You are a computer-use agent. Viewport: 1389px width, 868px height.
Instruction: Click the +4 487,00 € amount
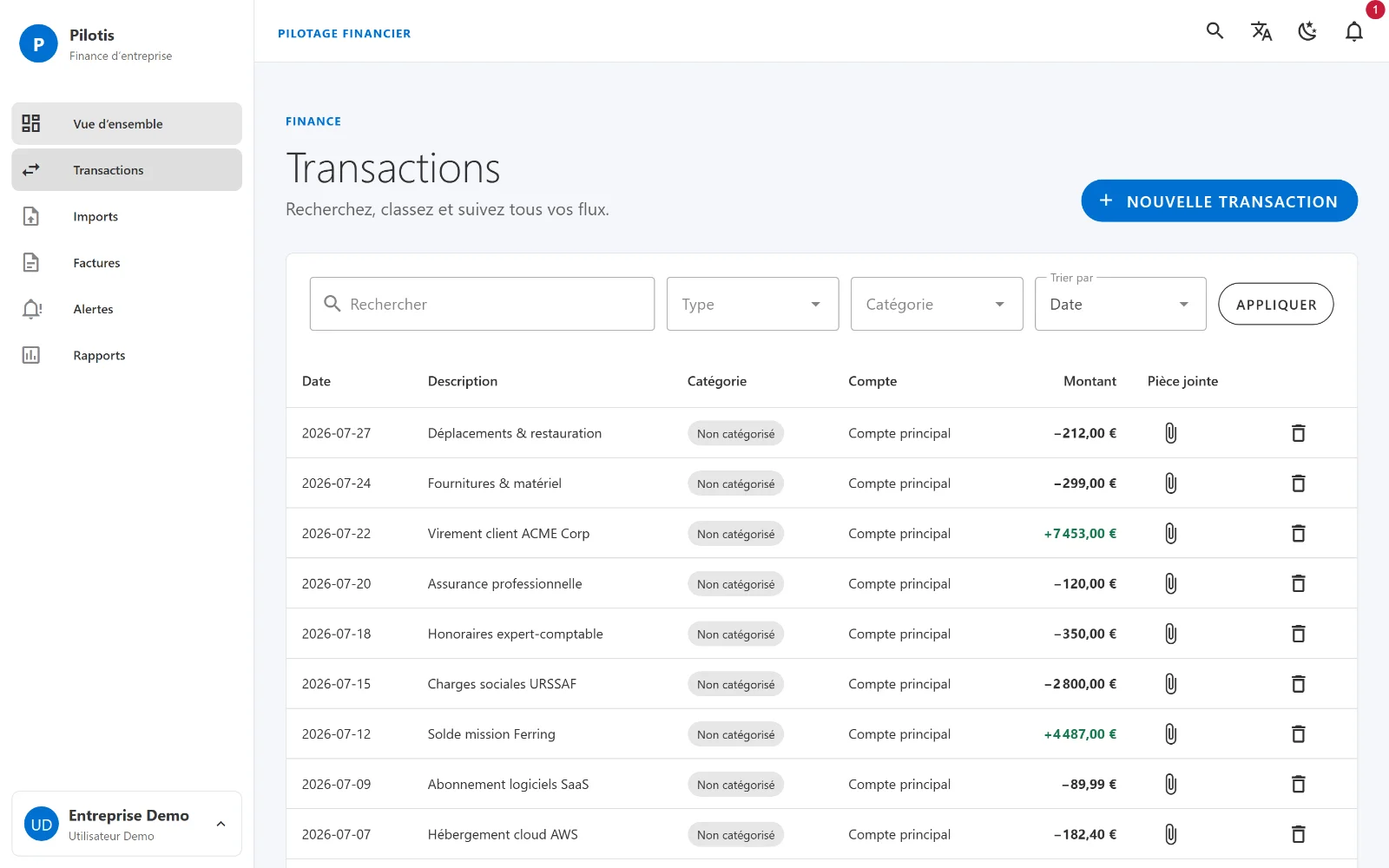[x=1080, y=734]
